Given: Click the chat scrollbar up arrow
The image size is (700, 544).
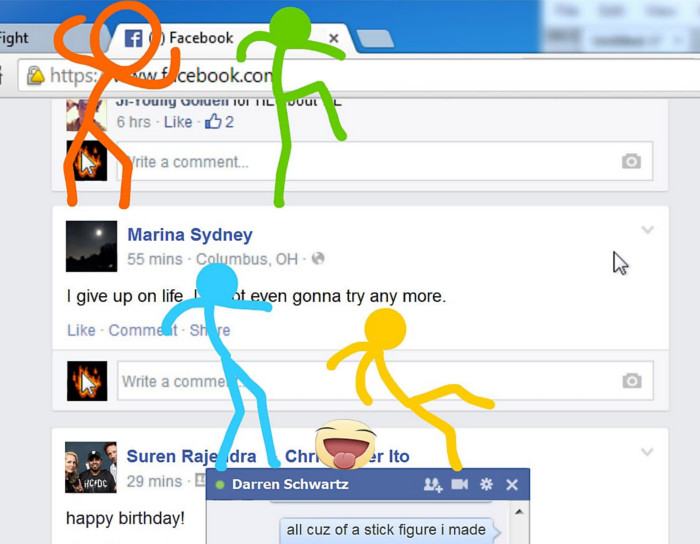Looking at the screenshot, I should 518,512.
